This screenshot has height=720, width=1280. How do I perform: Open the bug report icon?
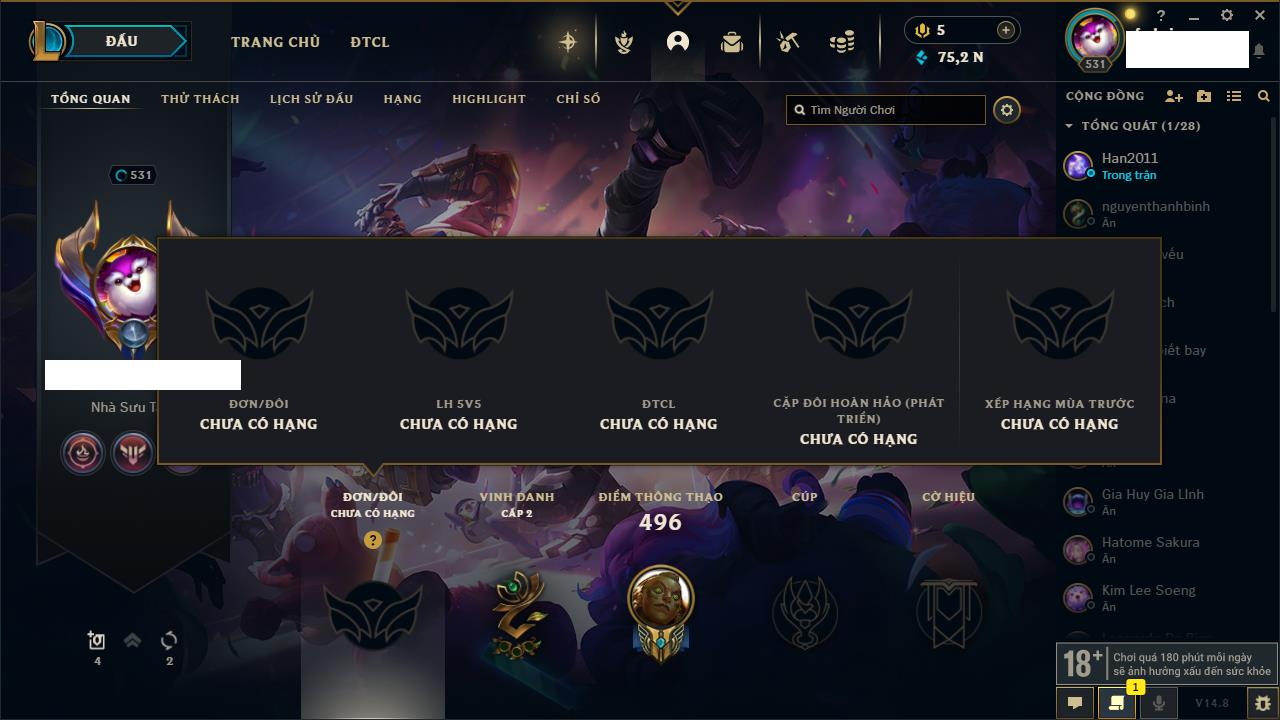tap(1262, 703)
